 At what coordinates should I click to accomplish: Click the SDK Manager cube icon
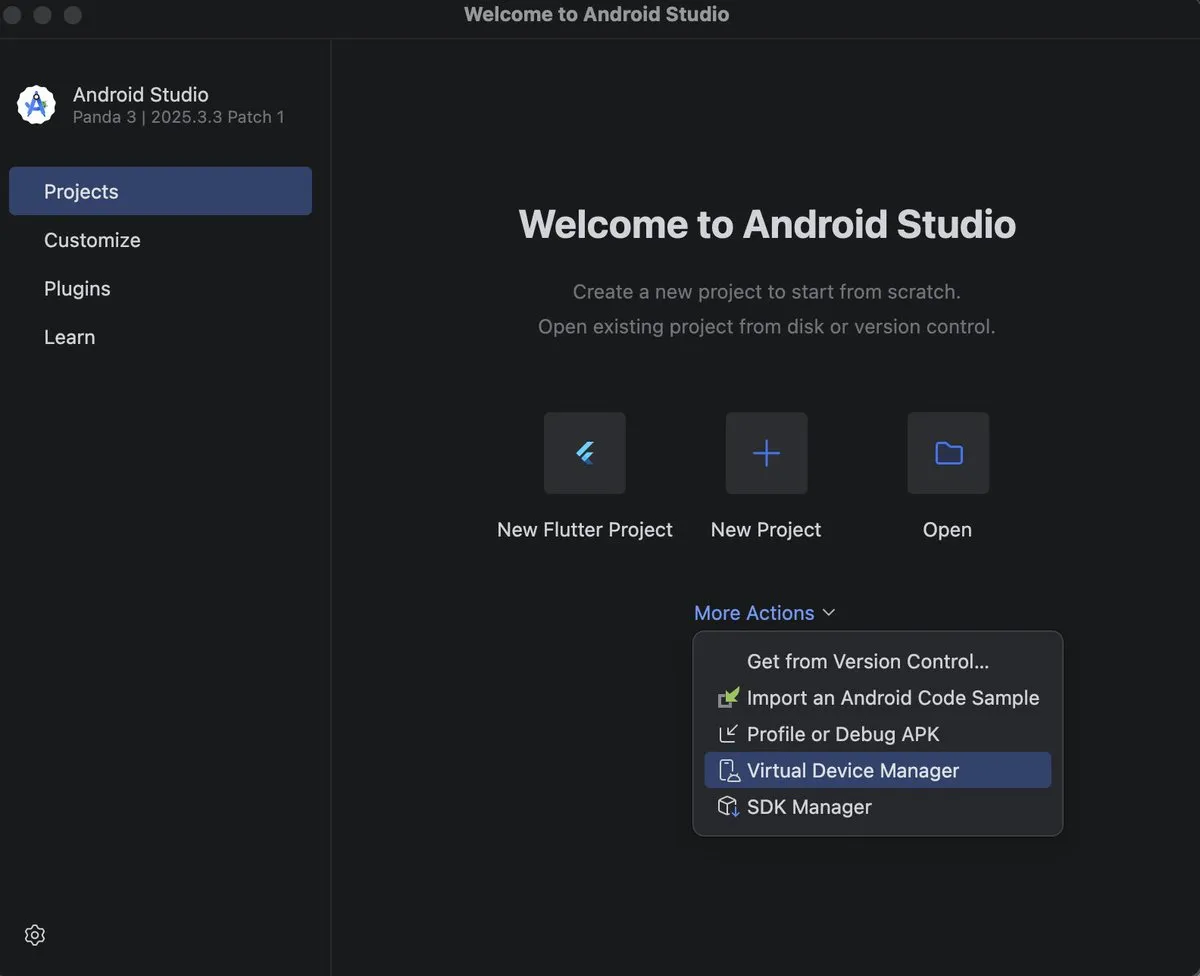729,807
